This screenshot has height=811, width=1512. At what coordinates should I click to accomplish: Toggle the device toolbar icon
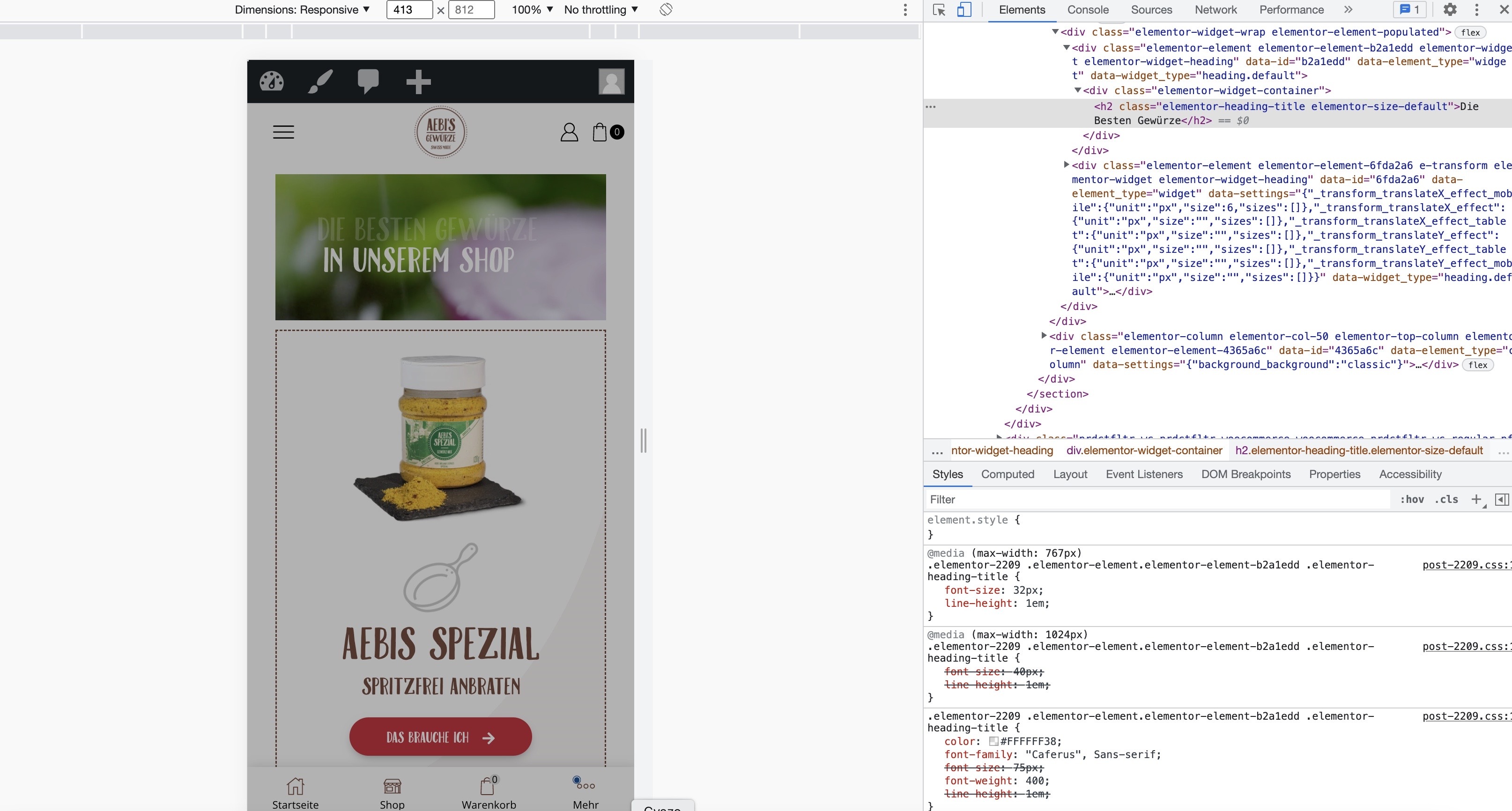(964, 10)
